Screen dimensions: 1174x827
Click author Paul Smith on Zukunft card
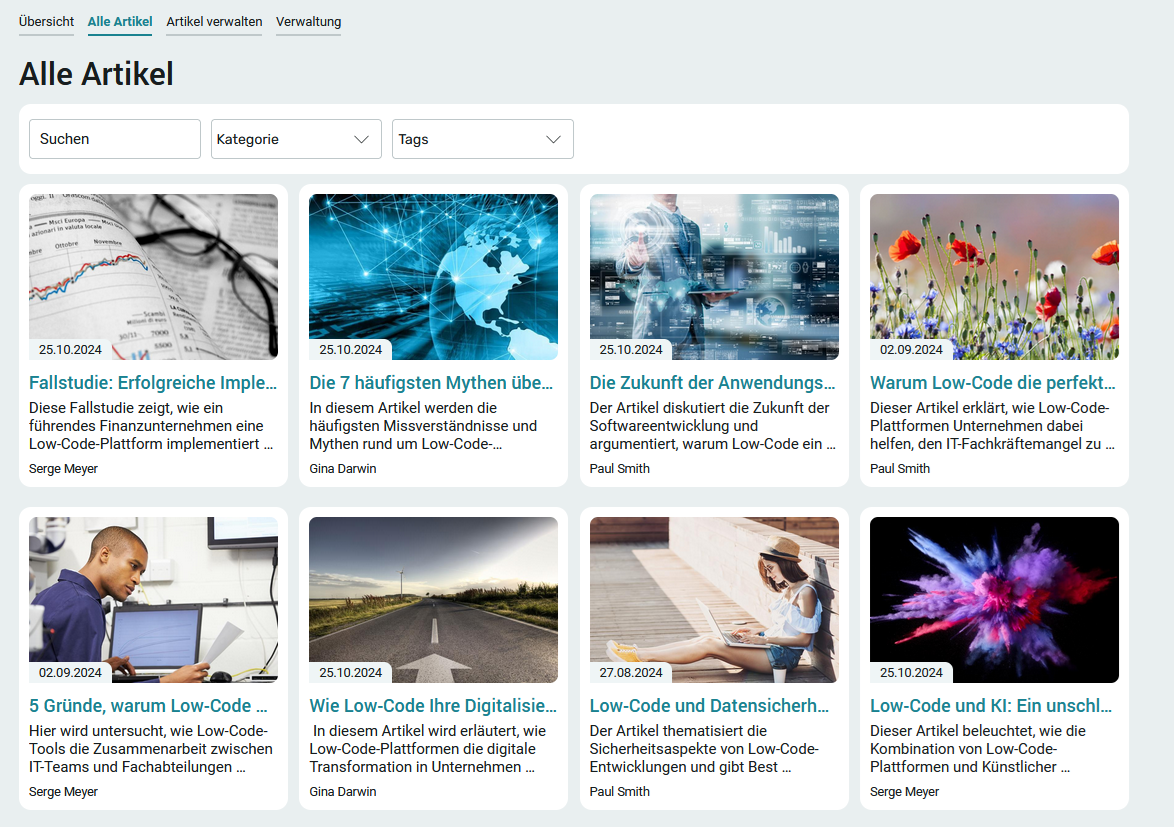coord(620,469)
